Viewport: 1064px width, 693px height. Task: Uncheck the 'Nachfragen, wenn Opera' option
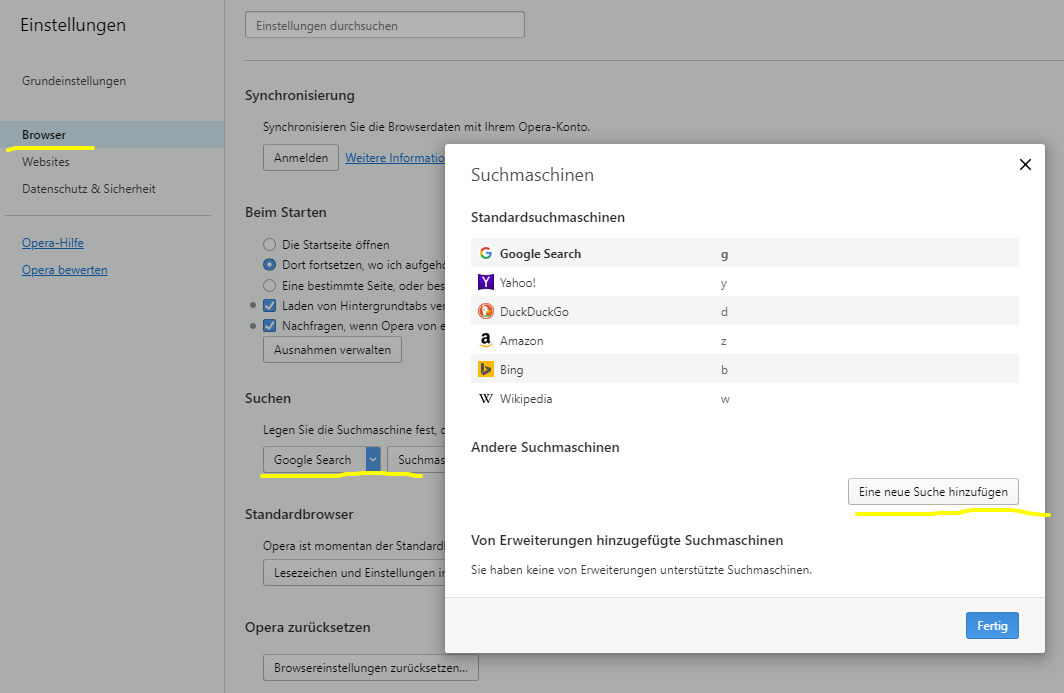[269, 325]
